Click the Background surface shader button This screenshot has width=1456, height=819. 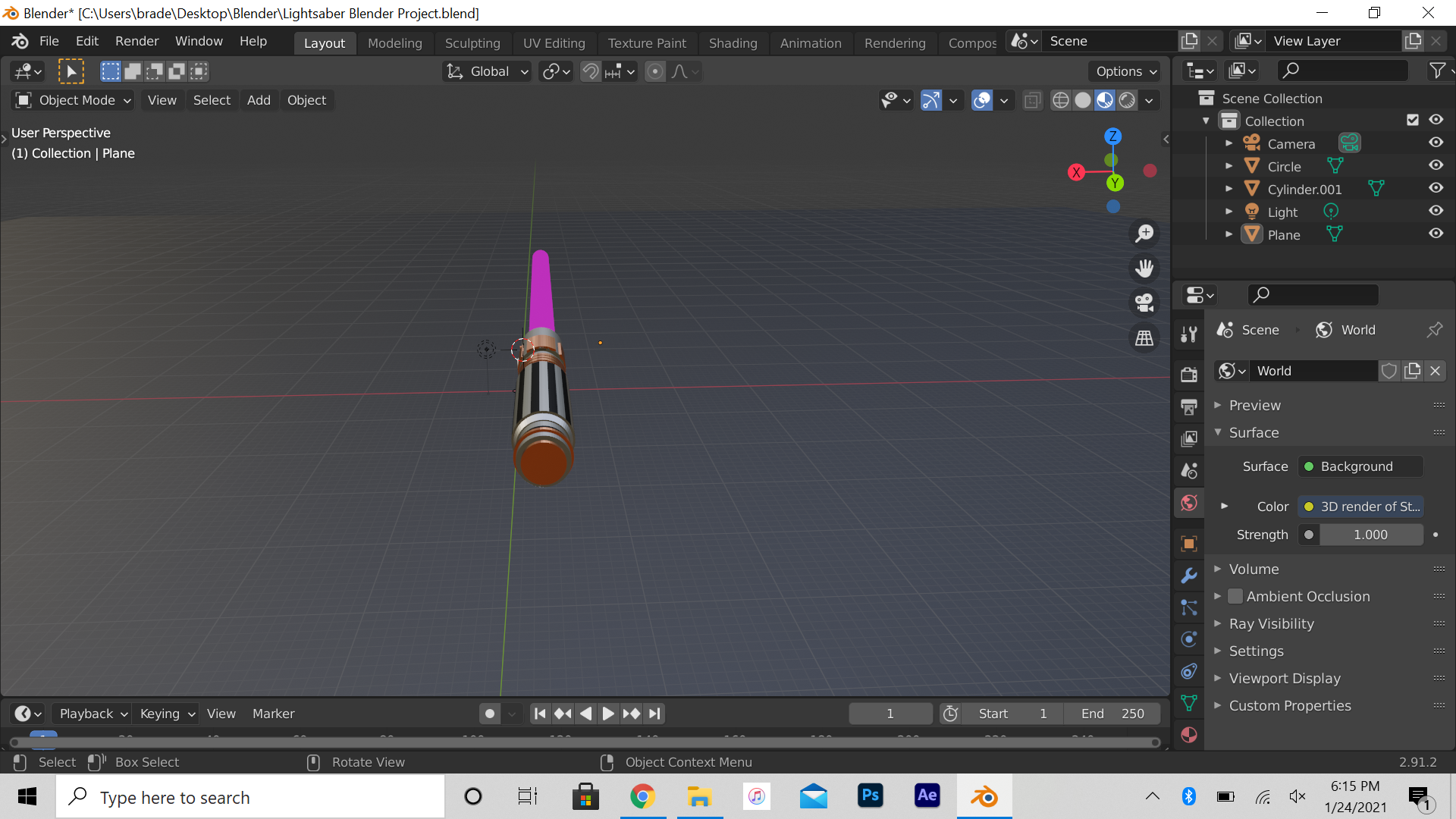1360,466
